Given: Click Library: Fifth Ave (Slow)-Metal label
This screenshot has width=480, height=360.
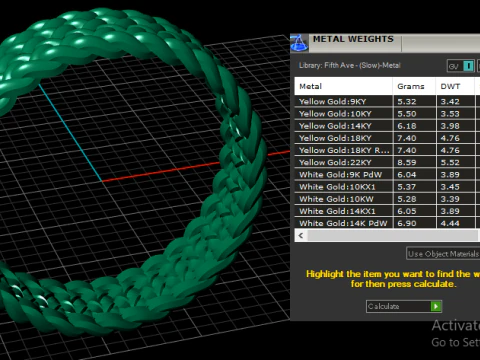Looking at the screenshot, I should point(349,65).
